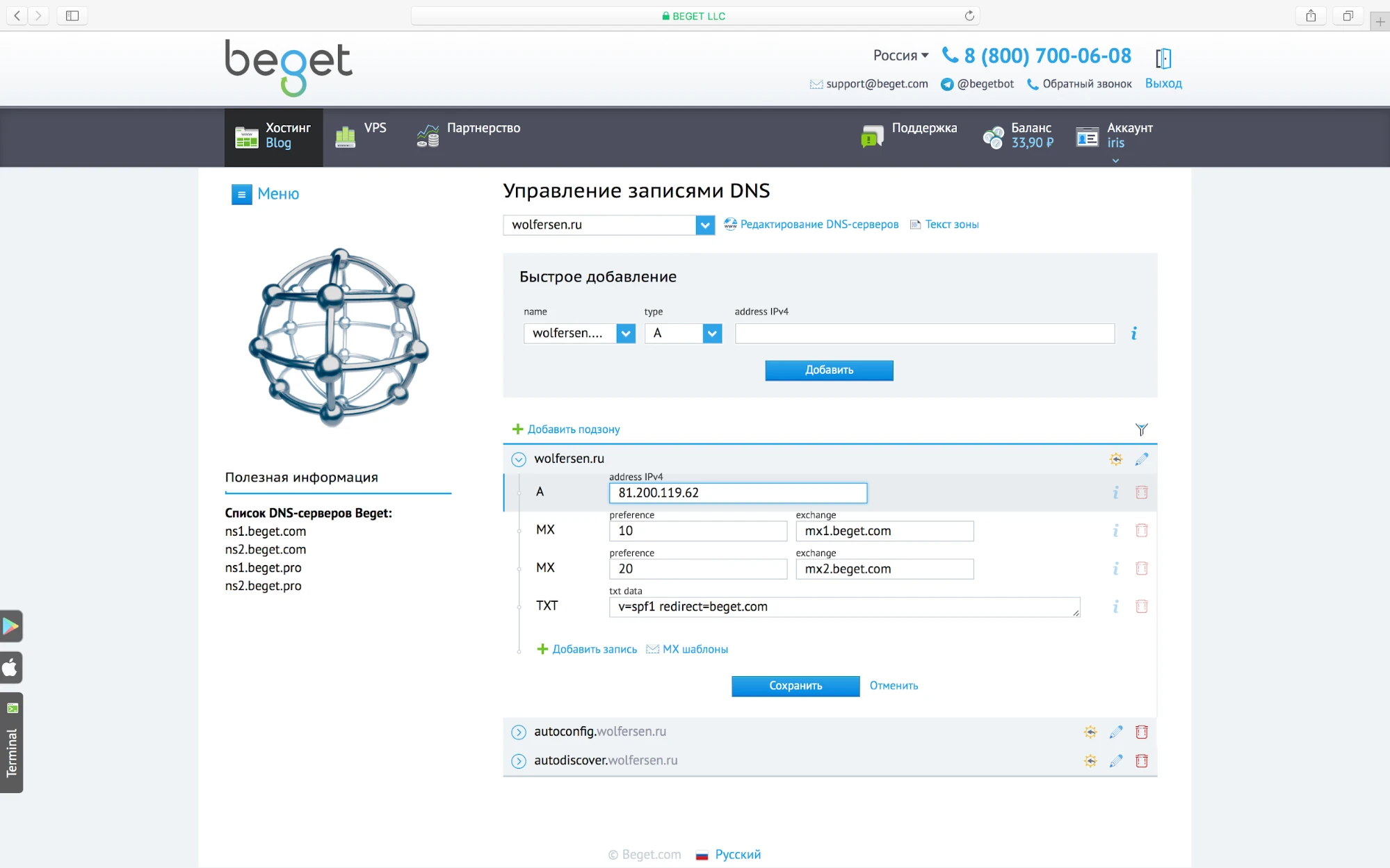Delete autodiscover.wolfersen.ru subzone with trash icon
Image resolution: width=1390 pixels, height=868 pixels.
pos(1141,761)
